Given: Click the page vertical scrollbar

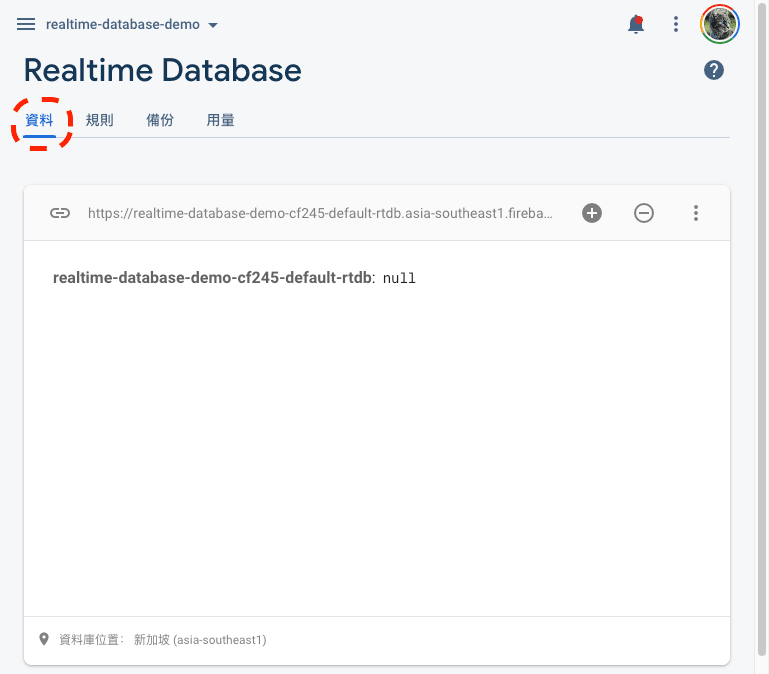Looking at the screenshot, I should [x=762, y=328].
